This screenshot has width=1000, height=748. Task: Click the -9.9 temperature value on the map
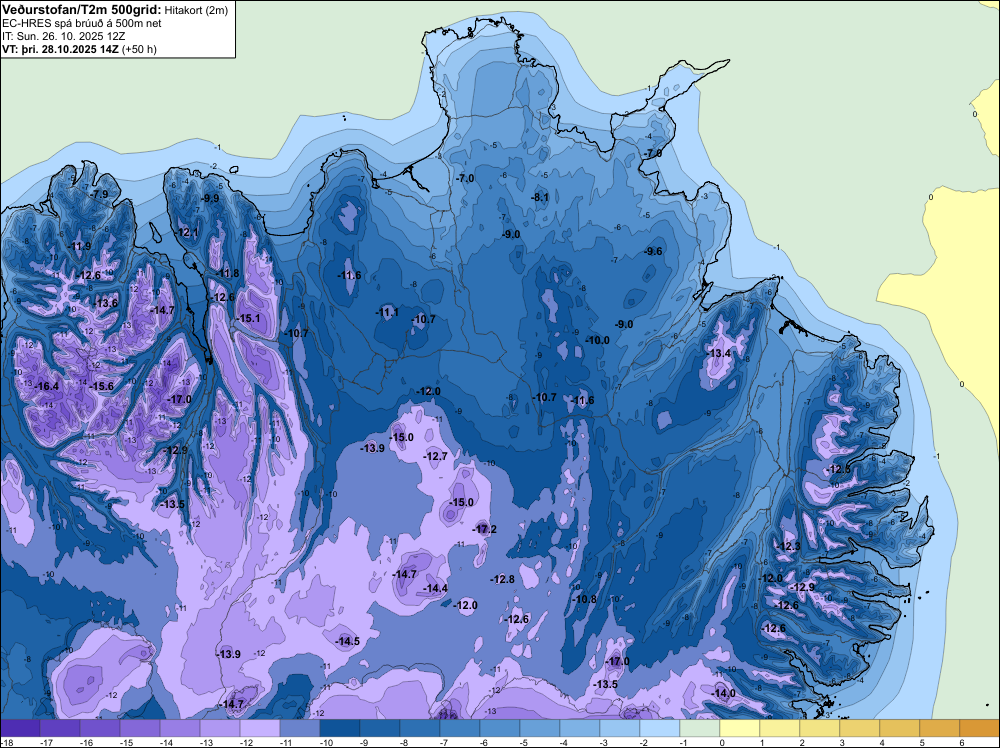[209, 198]
